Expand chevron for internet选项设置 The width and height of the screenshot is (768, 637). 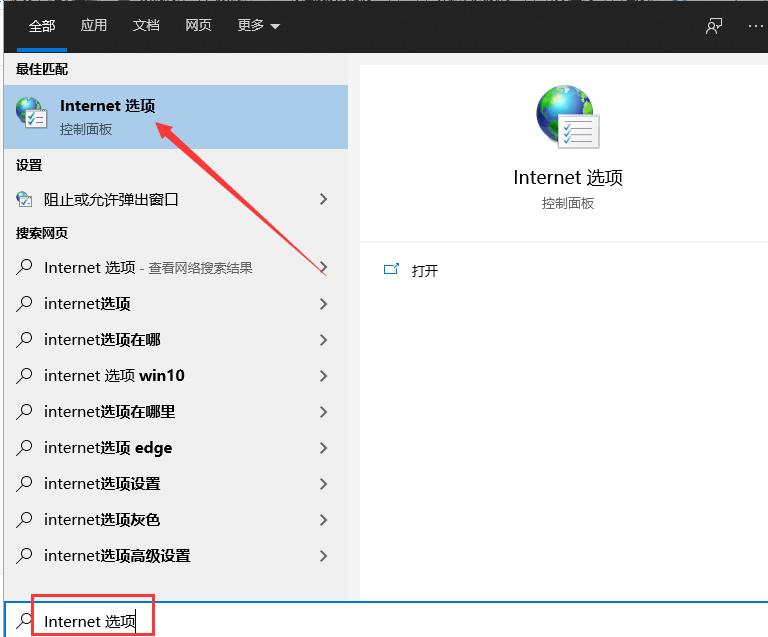(x=323, y=484)
